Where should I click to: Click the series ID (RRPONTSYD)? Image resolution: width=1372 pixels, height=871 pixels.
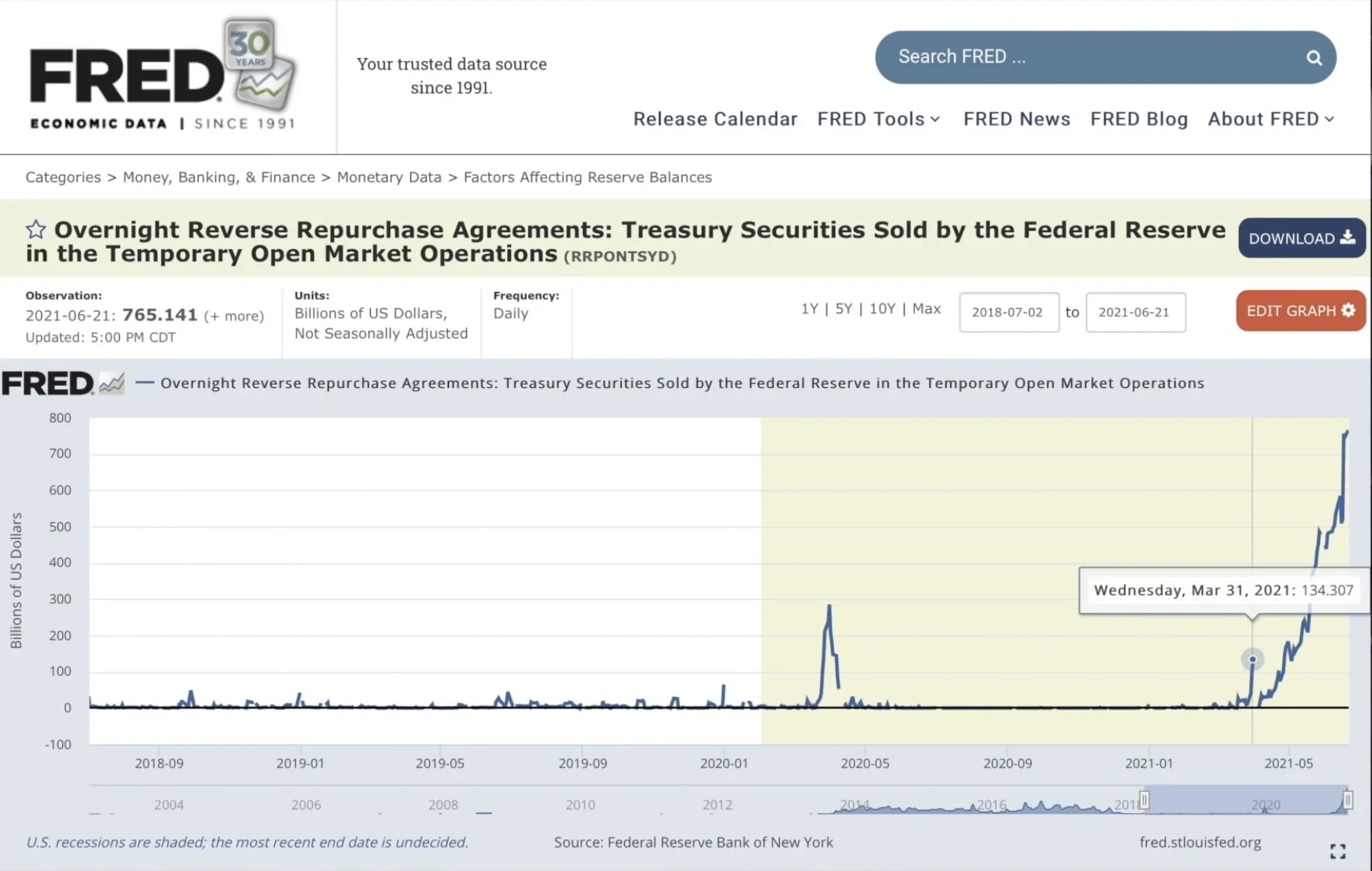pos(620,256)
